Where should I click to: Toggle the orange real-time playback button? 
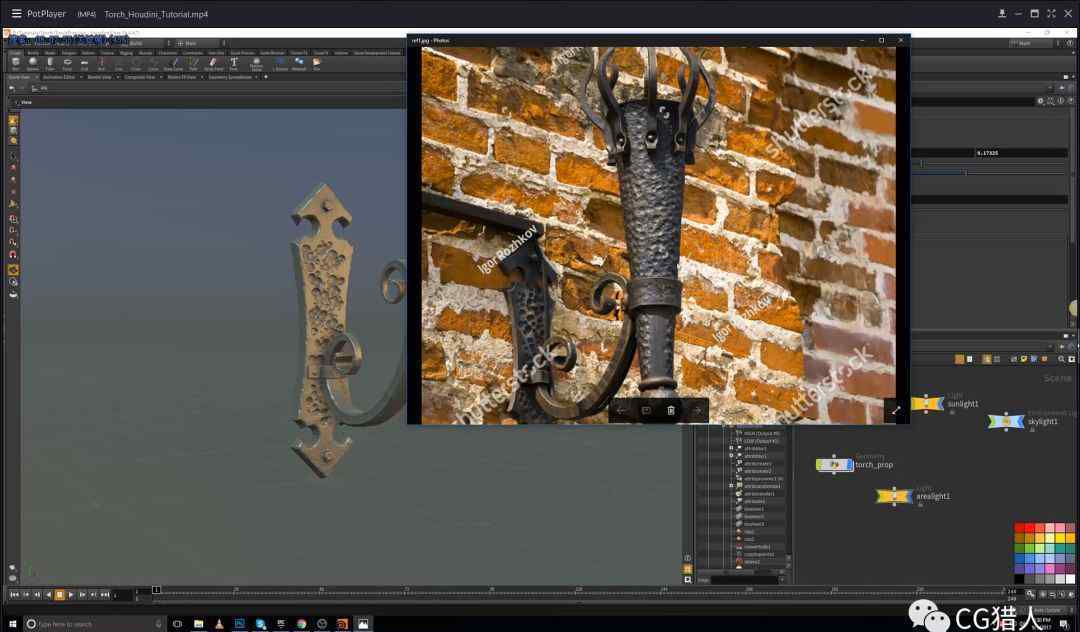coord(59,594)
